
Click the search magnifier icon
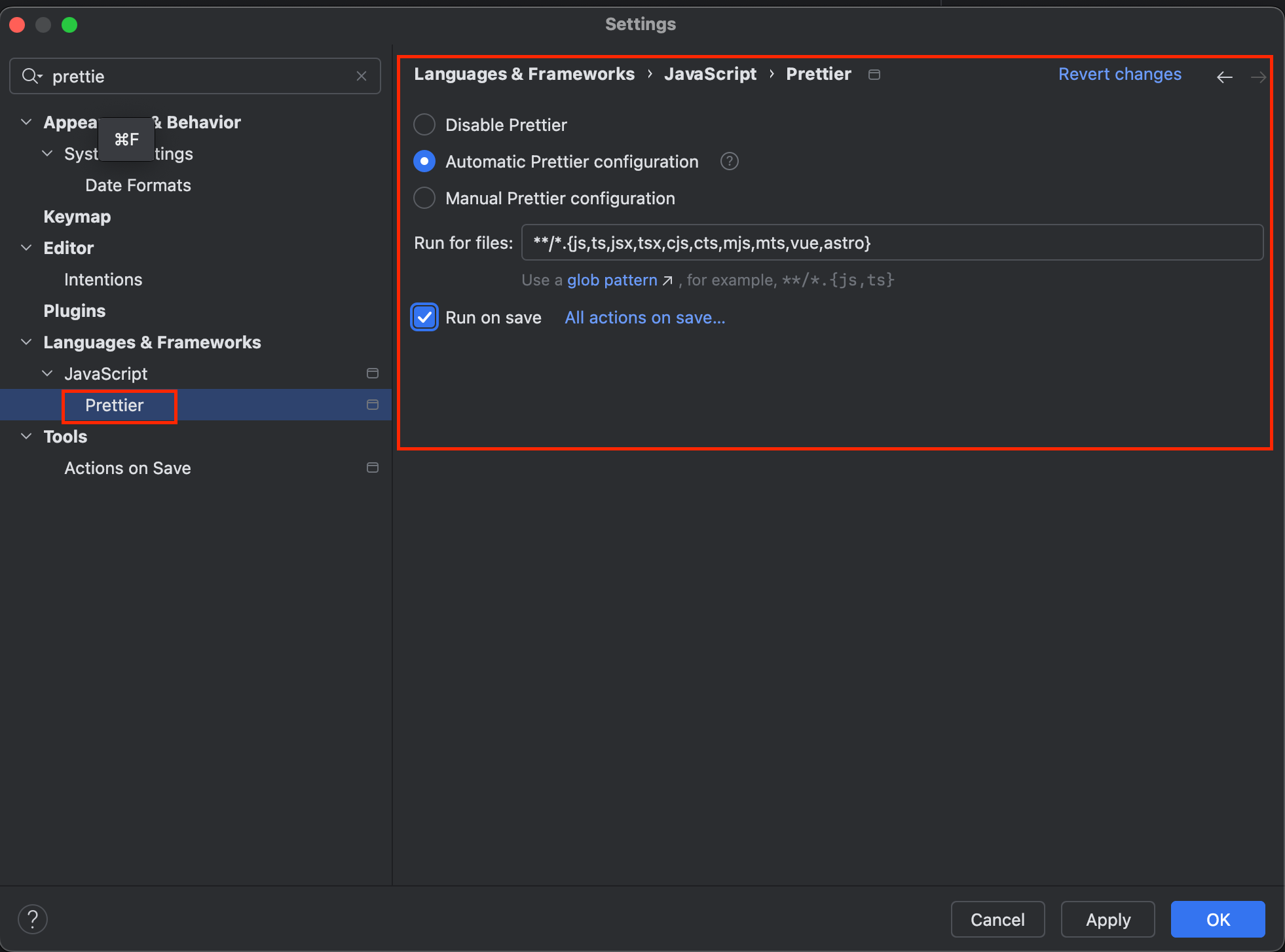[30, 76]
